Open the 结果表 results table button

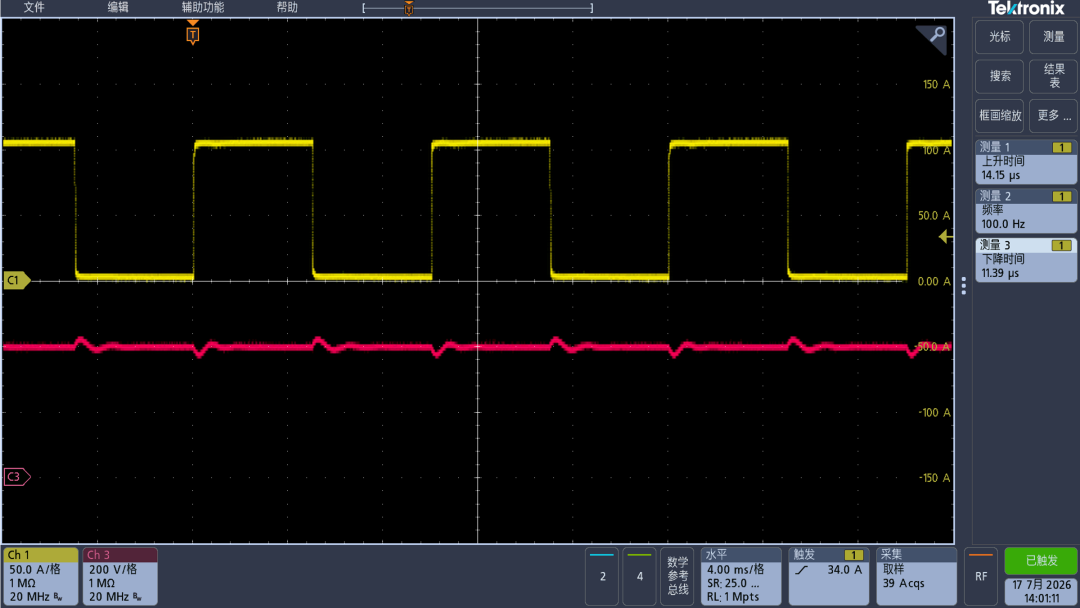(x=1053, y=76)
